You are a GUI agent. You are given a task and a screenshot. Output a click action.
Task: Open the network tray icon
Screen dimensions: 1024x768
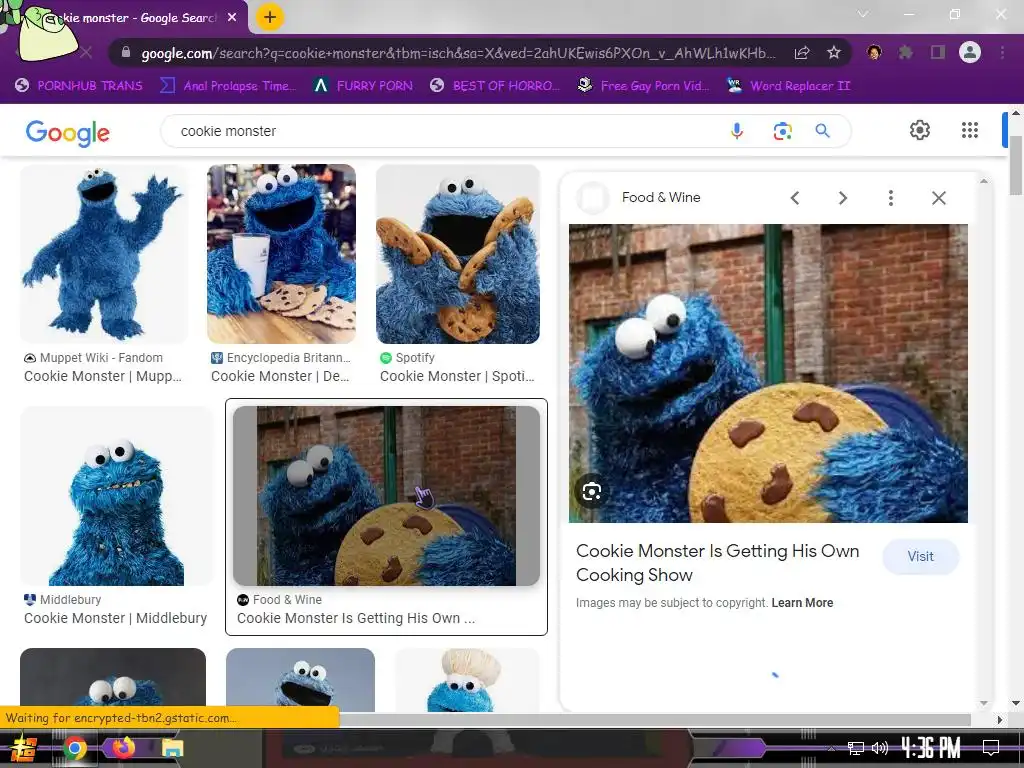coord(856,748)
